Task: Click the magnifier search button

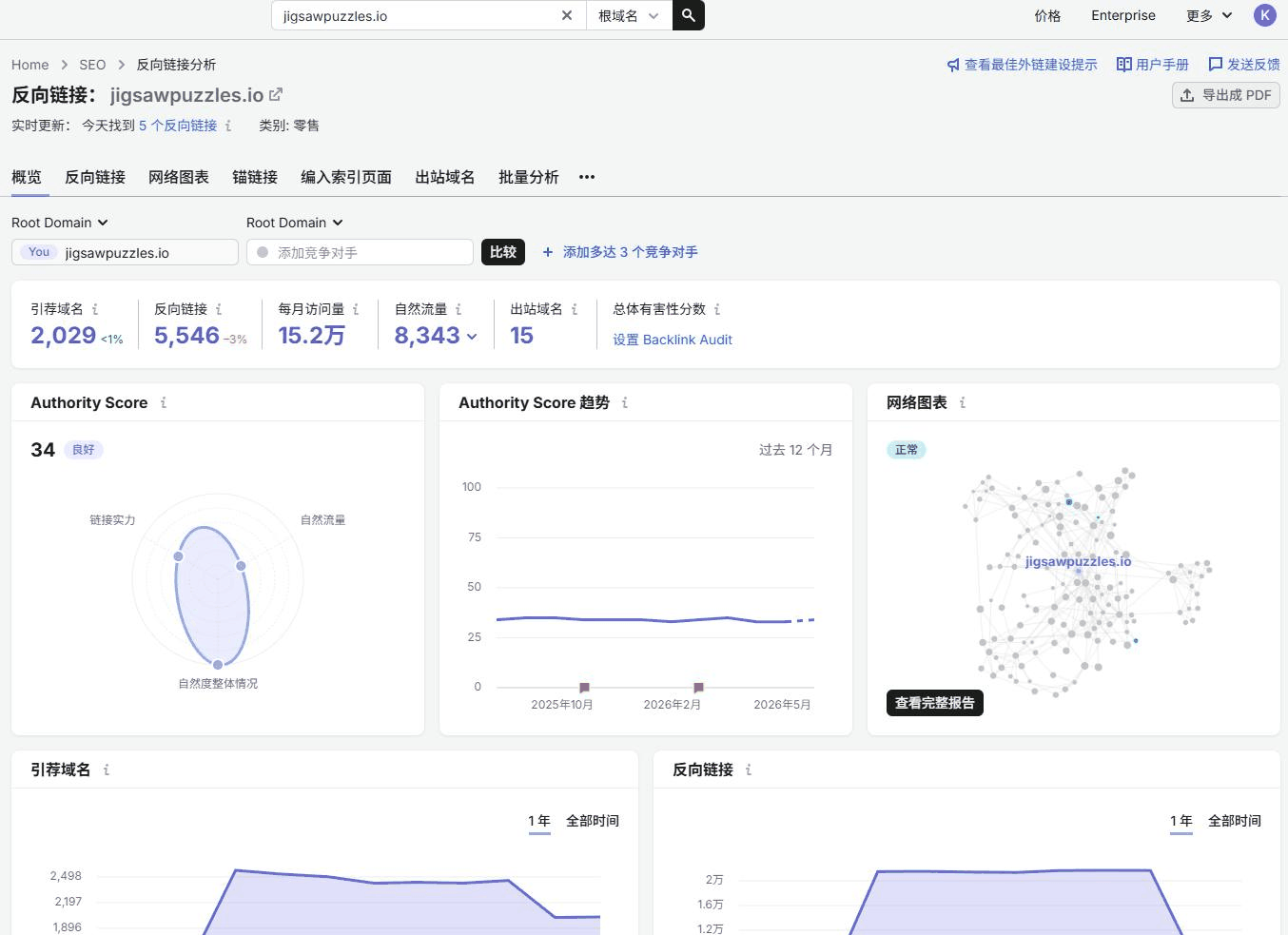Action: coord(689,15)
